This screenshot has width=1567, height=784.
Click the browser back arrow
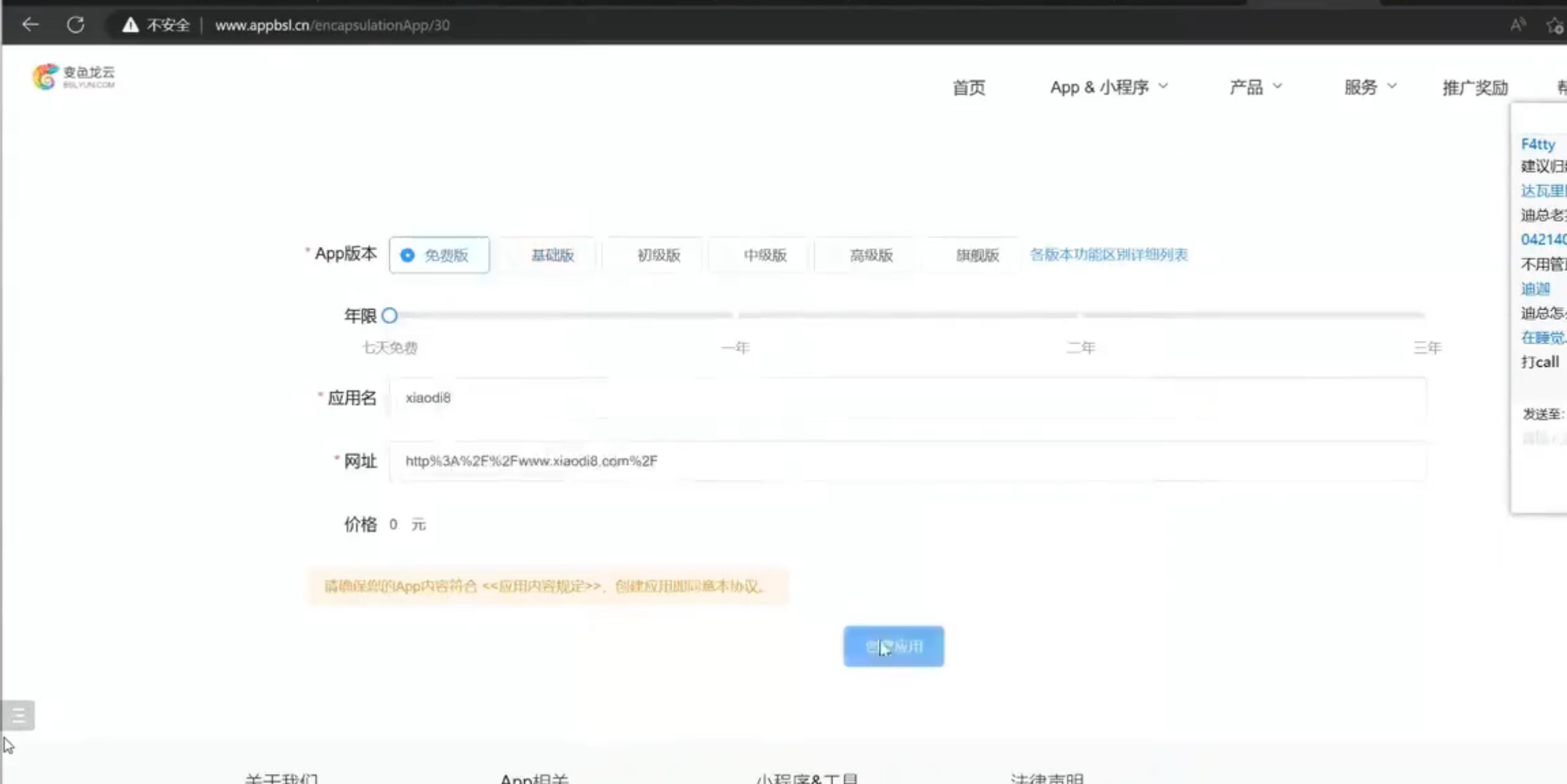[x=30, y=25]
